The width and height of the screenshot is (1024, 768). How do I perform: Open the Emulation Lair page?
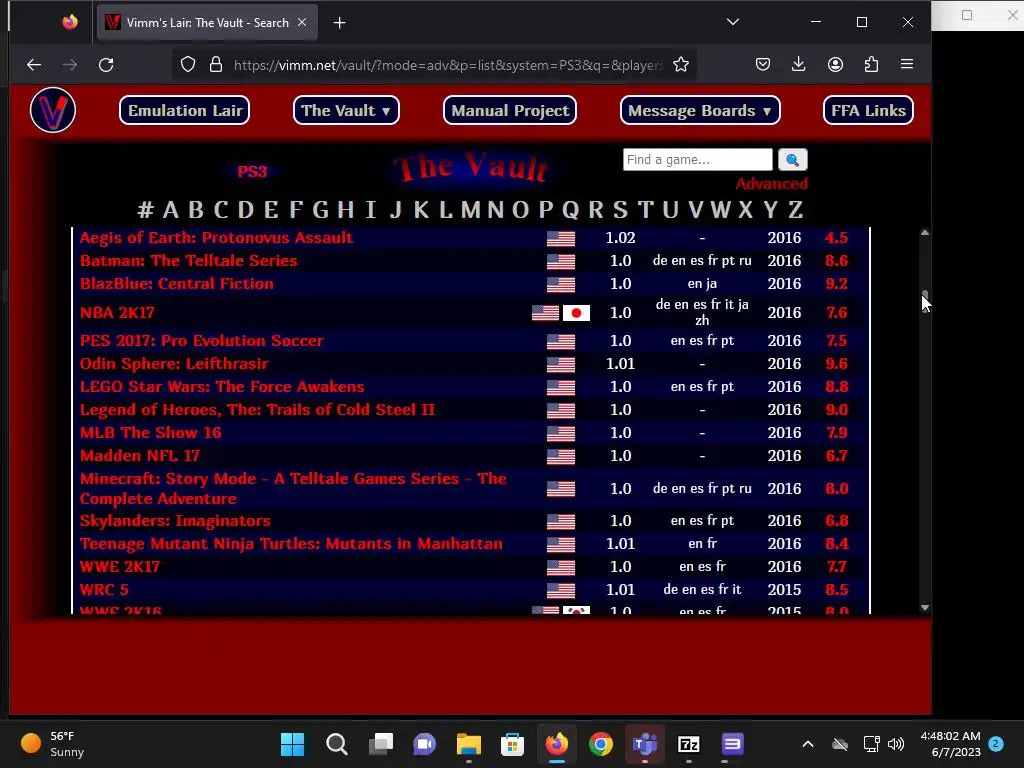coord(185,110)
